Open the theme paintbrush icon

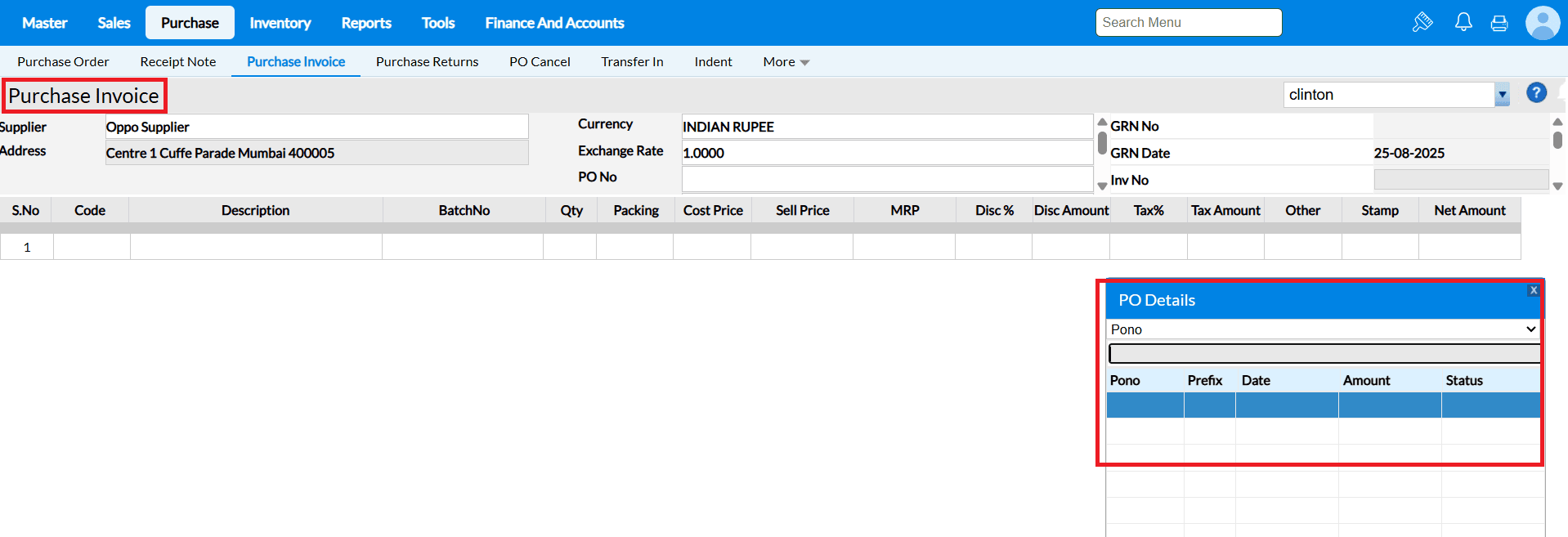tap(1422, 22)
